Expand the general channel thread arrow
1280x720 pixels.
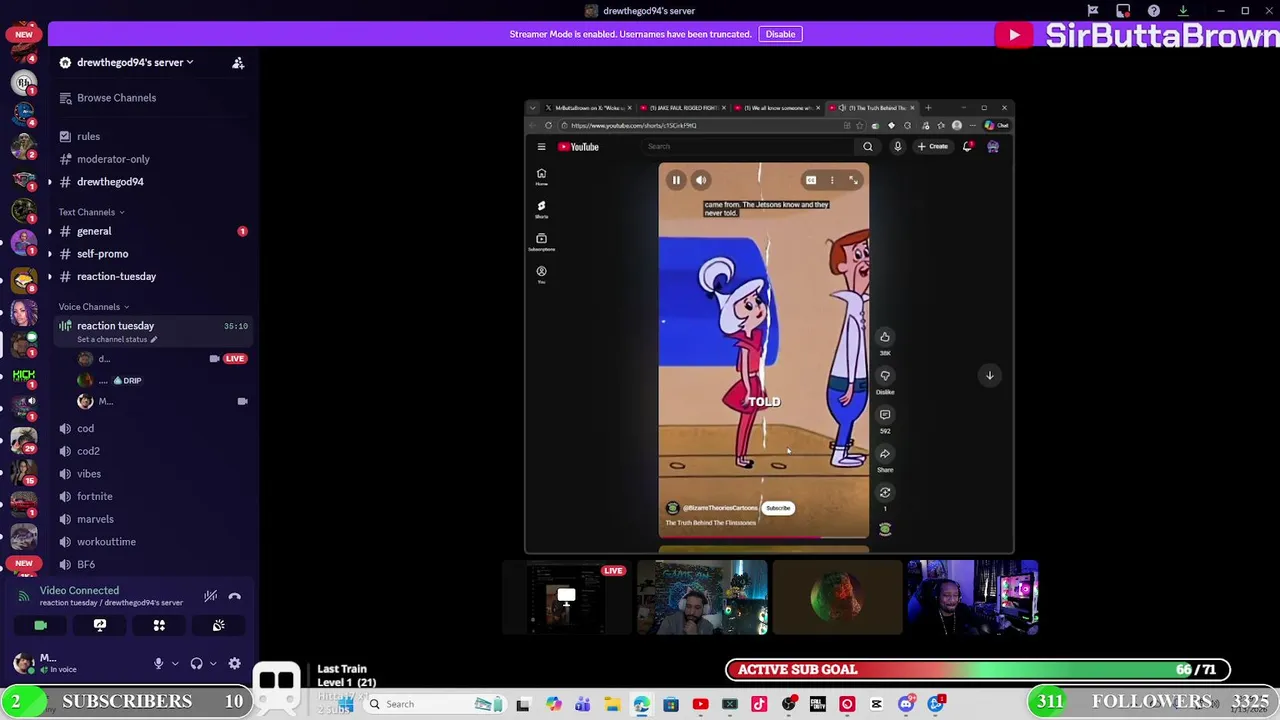[49, 231]
